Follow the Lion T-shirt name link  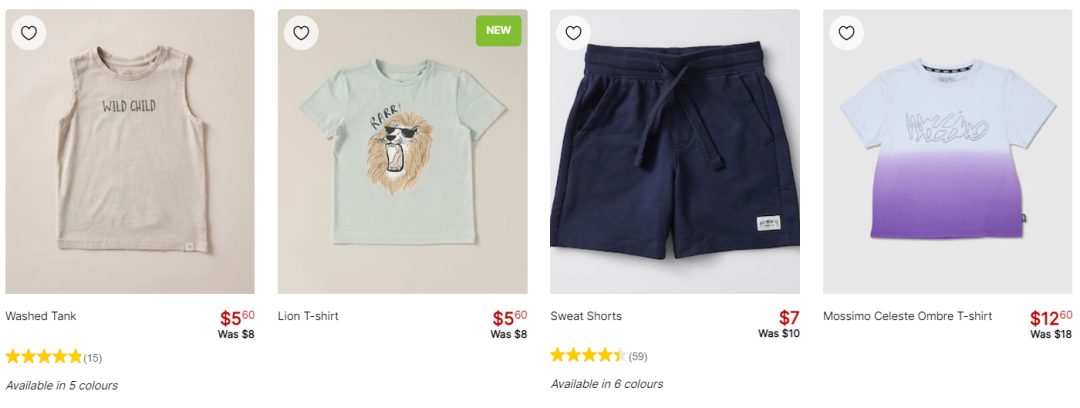[x=309, y=316]
